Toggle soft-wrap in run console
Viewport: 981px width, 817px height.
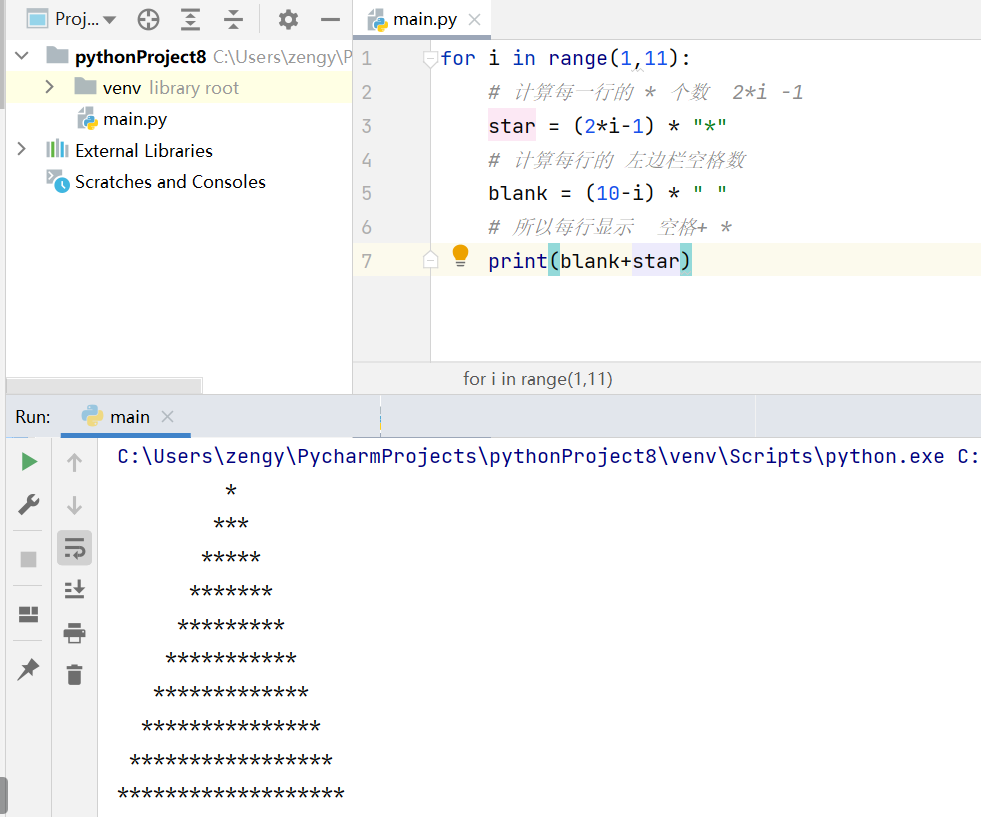point(74,549)
